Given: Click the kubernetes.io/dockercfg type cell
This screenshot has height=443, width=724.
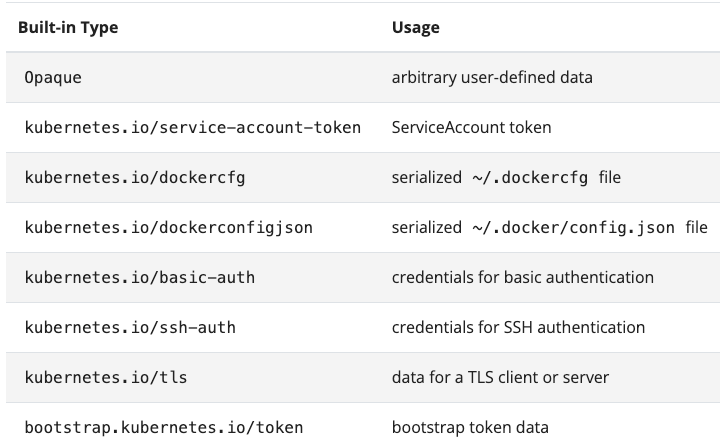Looking at the screenshot, I should point(134,178).
